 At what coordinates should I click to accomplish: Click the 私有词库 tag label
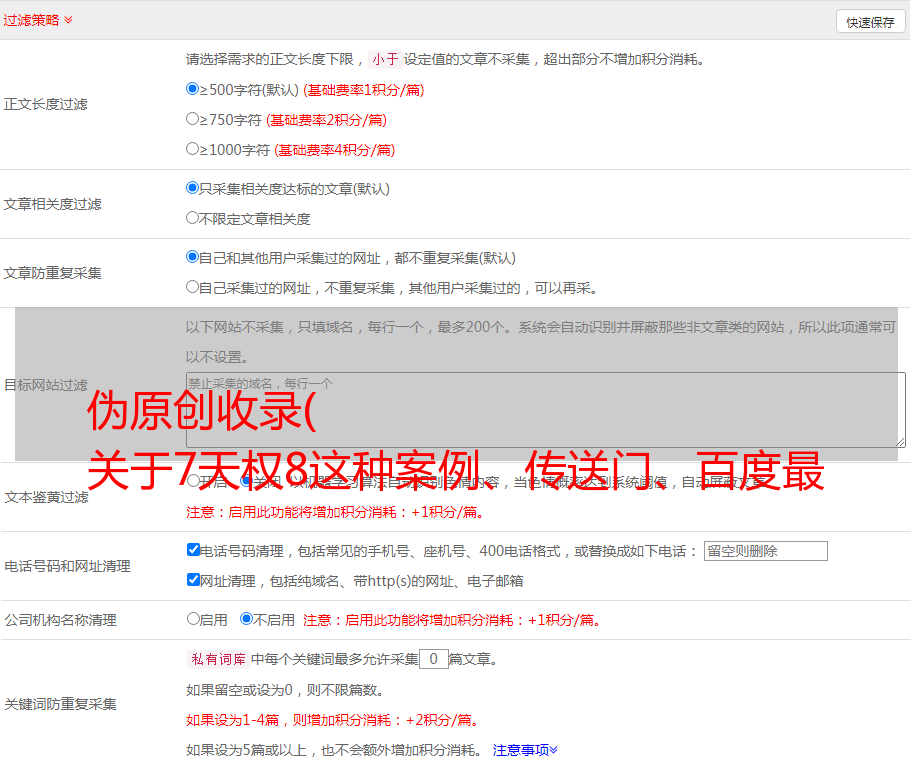pyautogui.click(x=216, y=659)
